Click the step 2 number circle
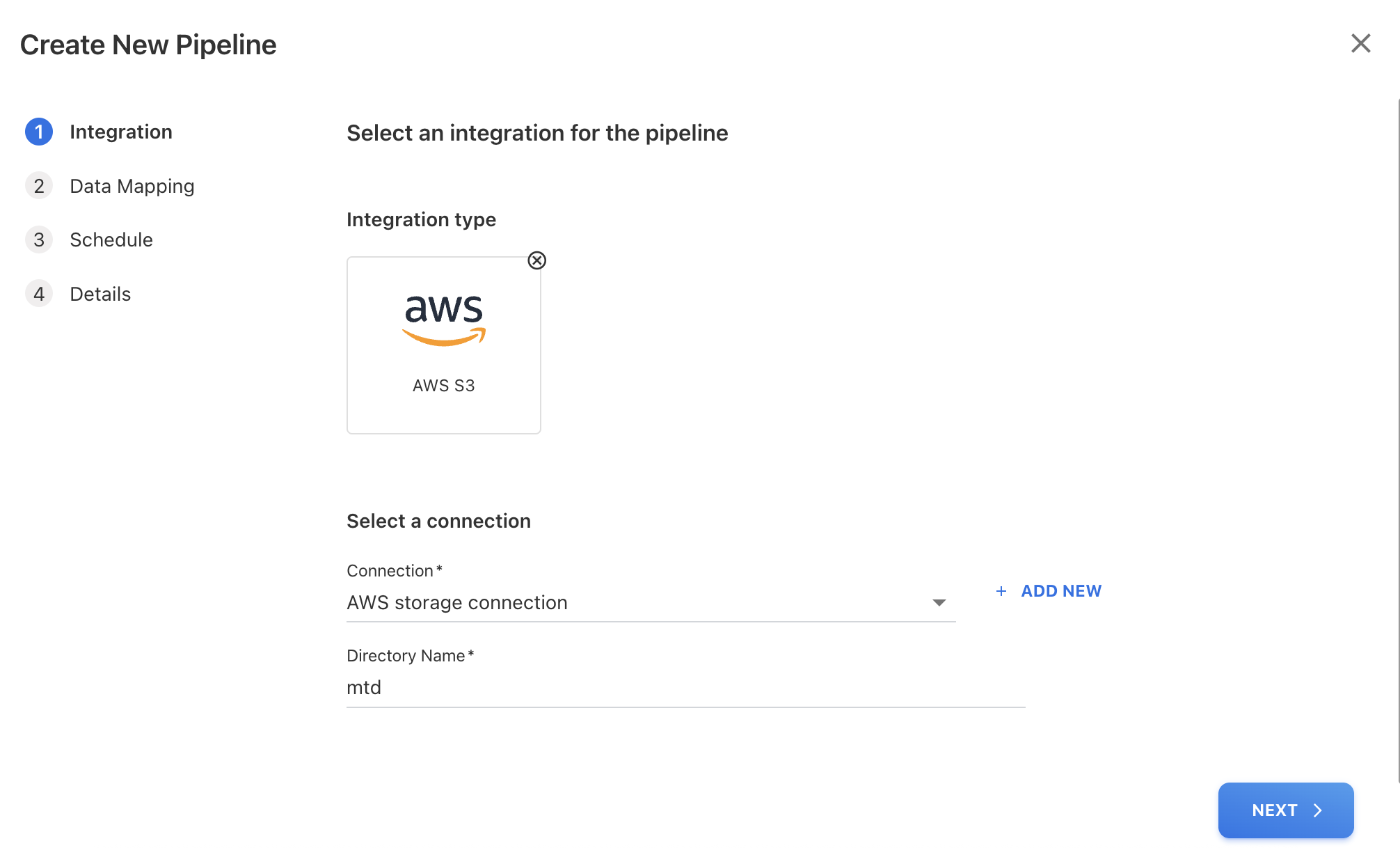The height and width of the screenshot is (848, 1400). pyautogui.click(x=39, y=186)
